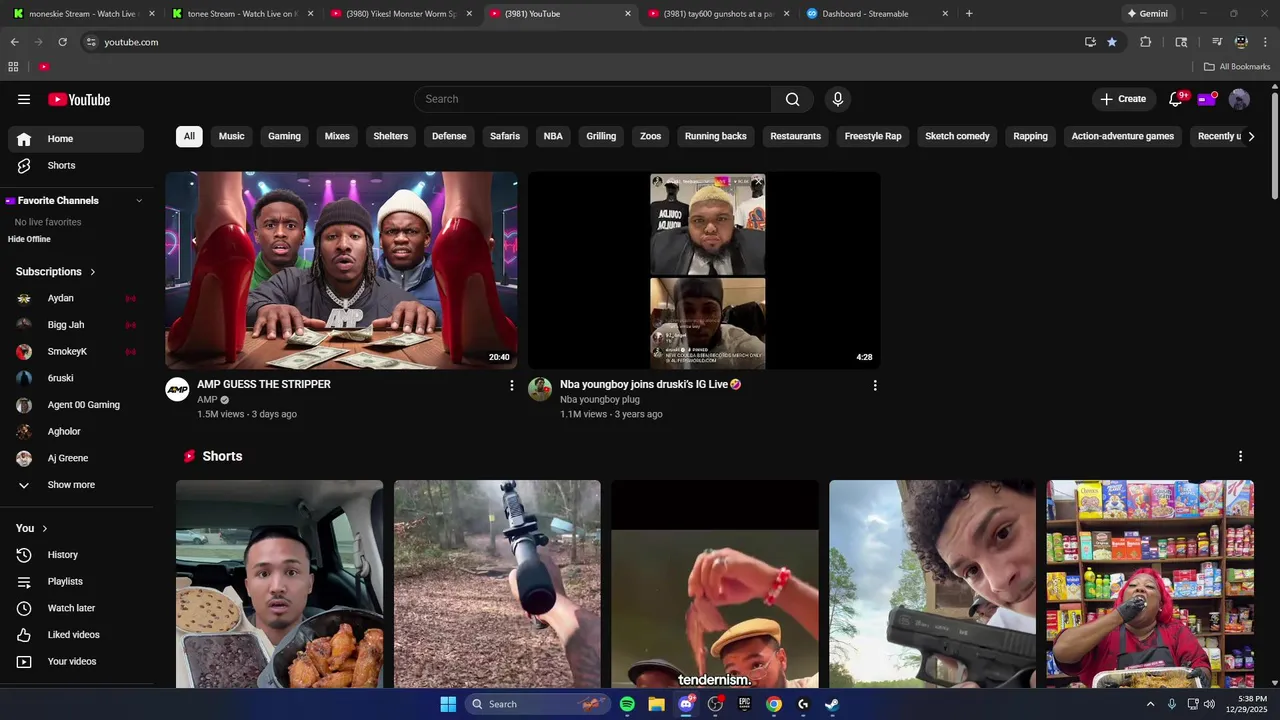Screen dimensions: 1280x720
Task: Click Hide Offline under Favorite Channels
Action: [x=29, y=239]
